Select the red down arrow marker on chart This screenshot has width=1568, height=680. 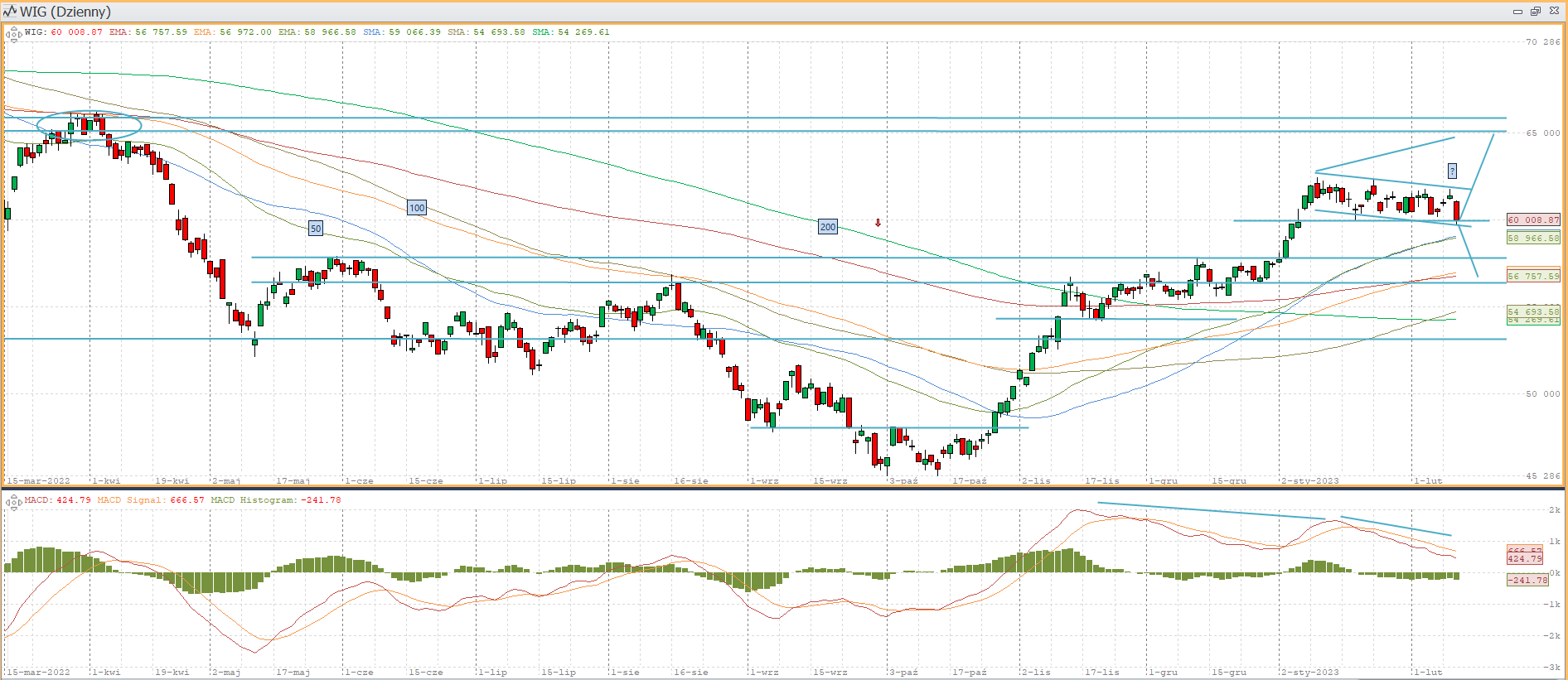coord(878,223)
